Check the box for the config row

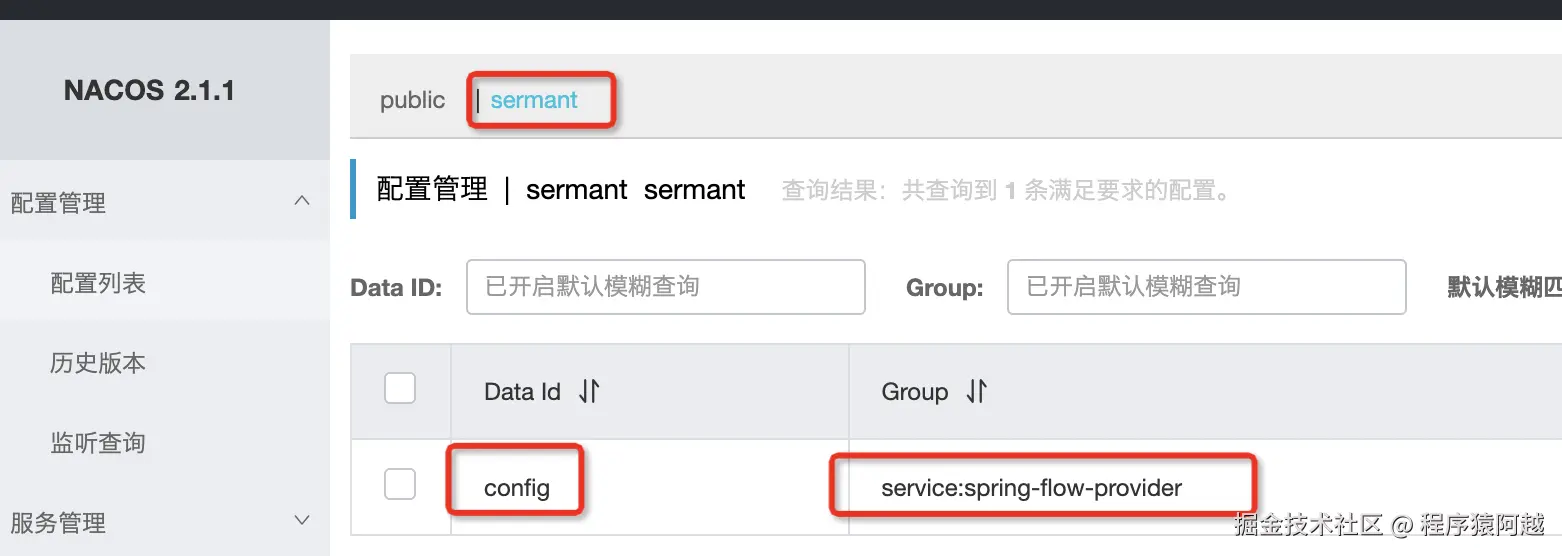tap(400, 485)
